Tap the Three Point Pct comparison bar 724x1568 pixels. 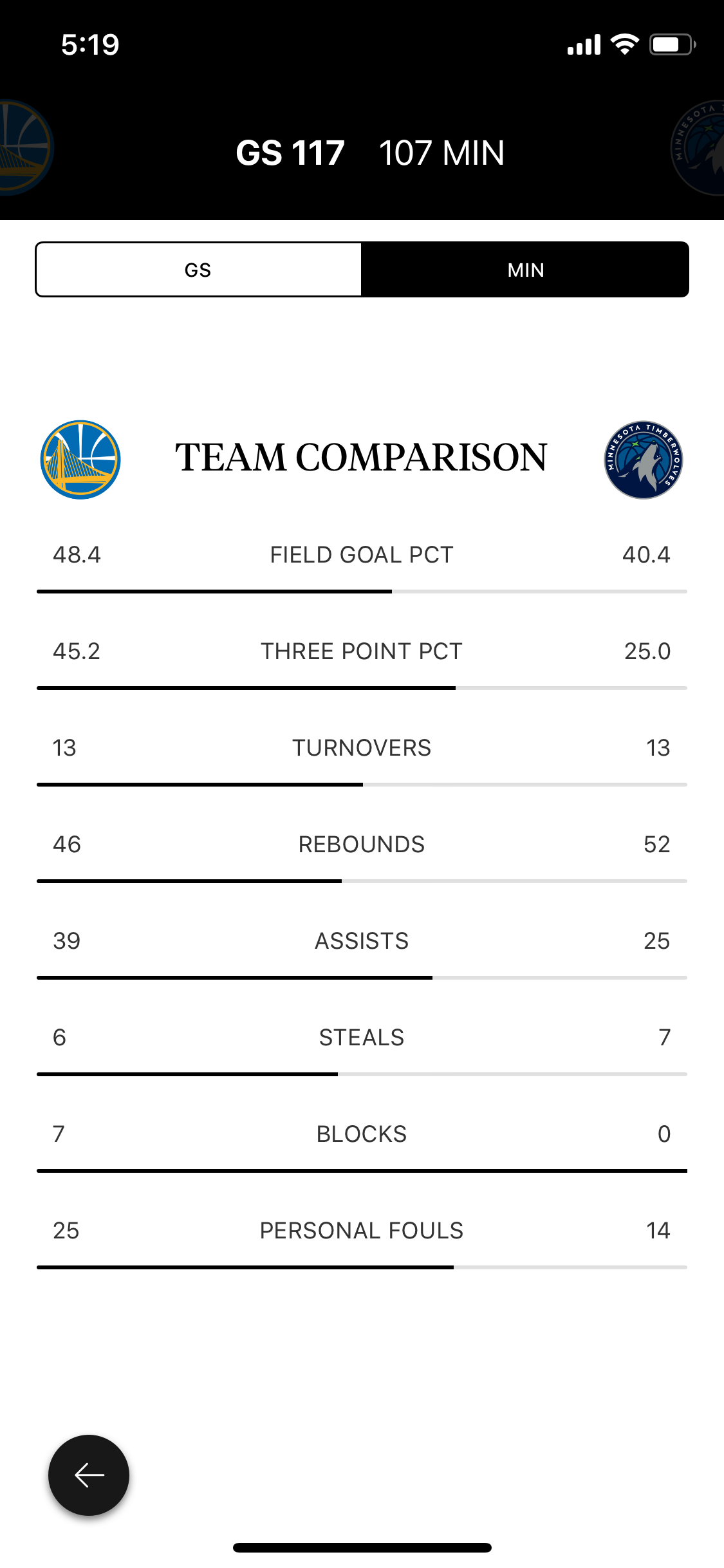362,688
